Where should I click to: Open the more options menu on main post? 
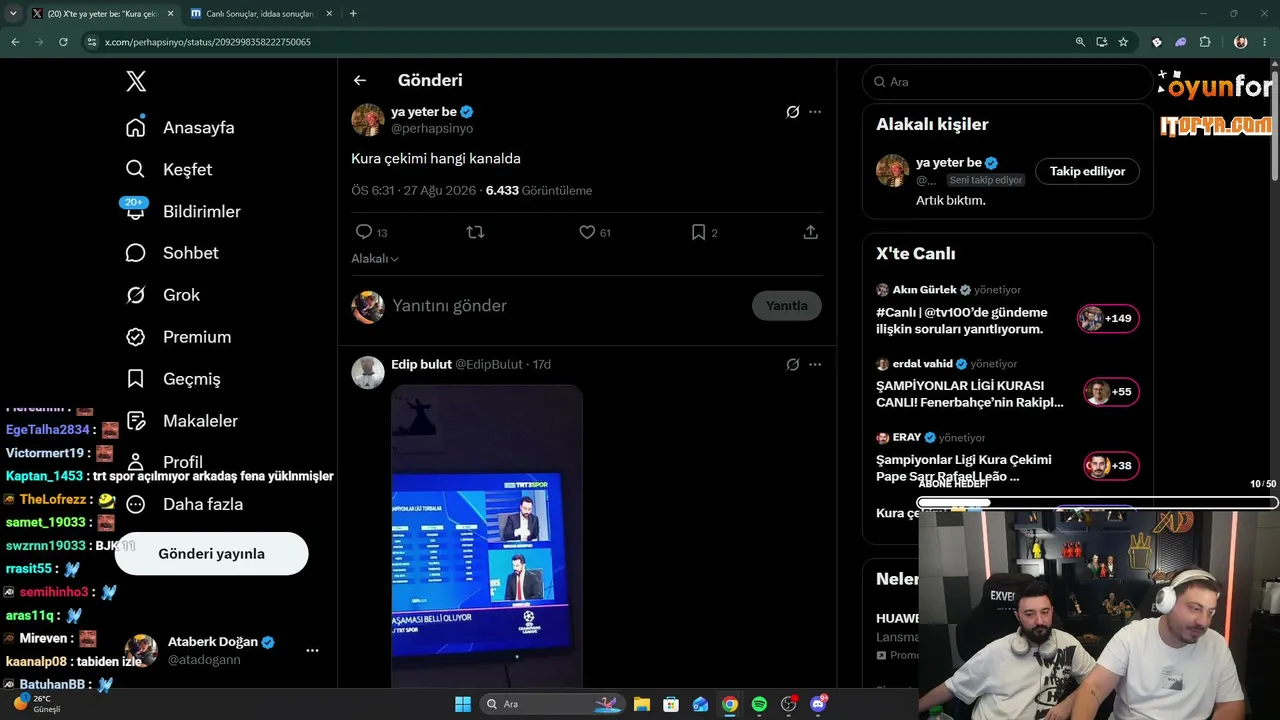click(815, 112)
